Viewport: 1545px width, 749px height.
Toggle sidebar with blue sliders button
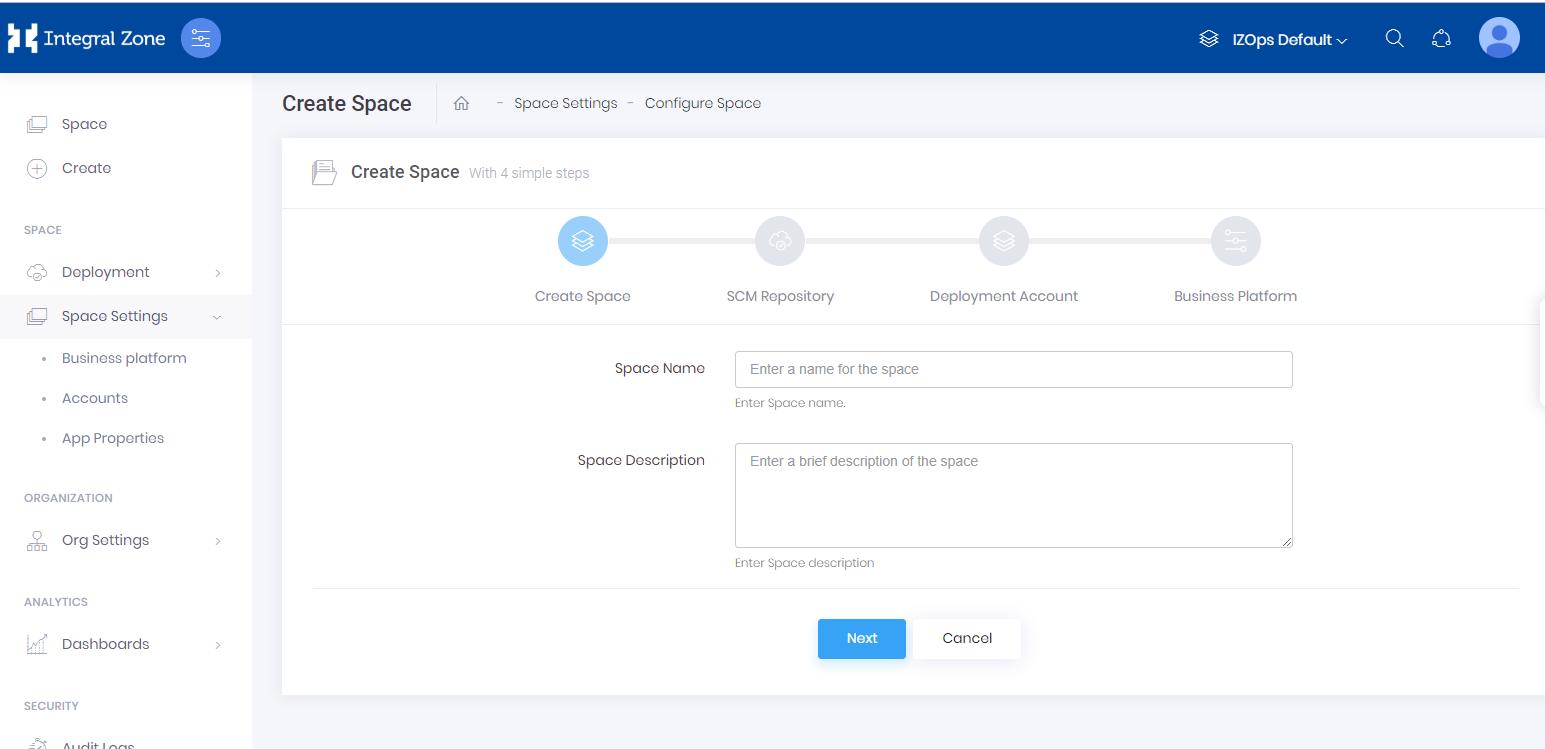coord(201,39)
